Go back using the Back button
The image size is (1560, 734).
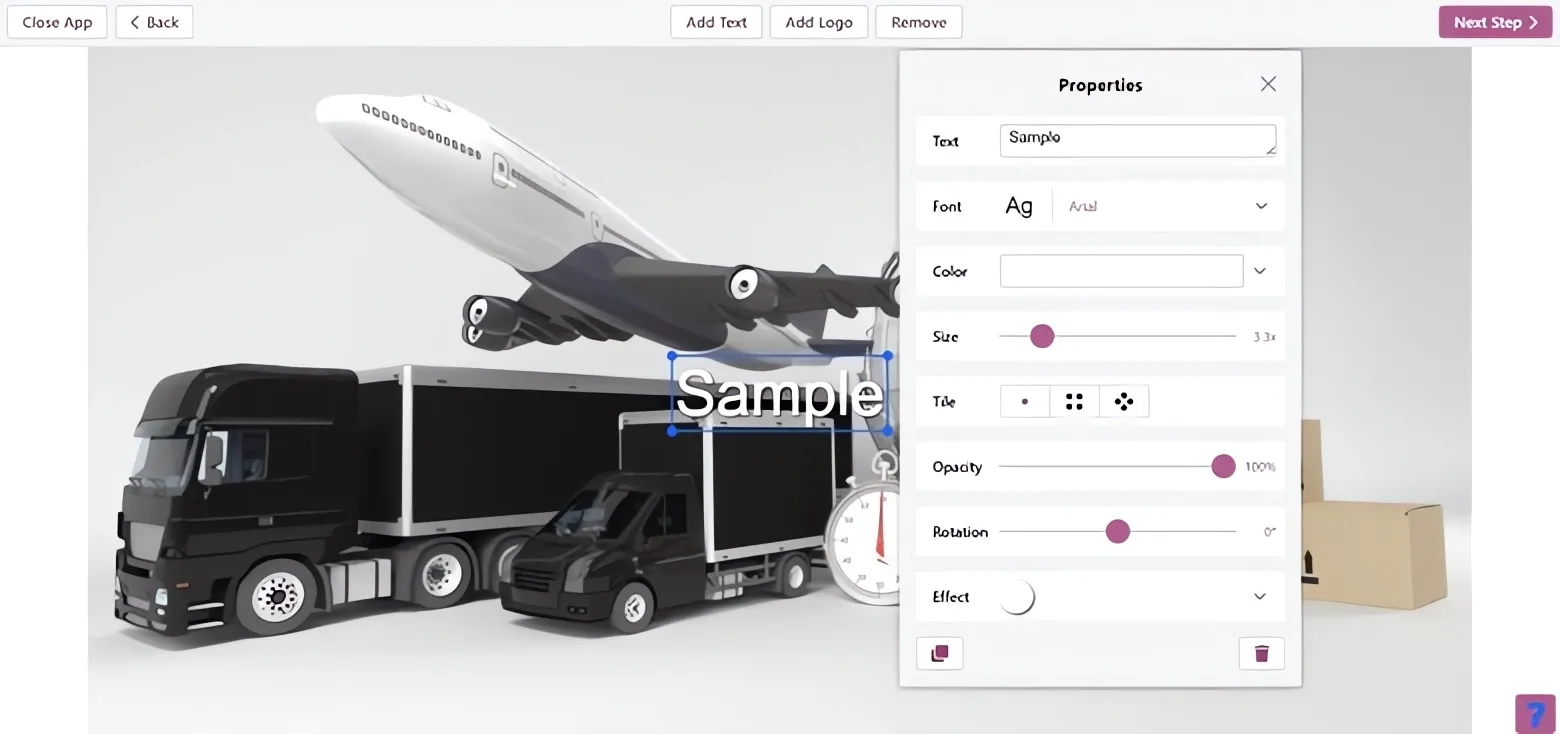click(154, 22)
